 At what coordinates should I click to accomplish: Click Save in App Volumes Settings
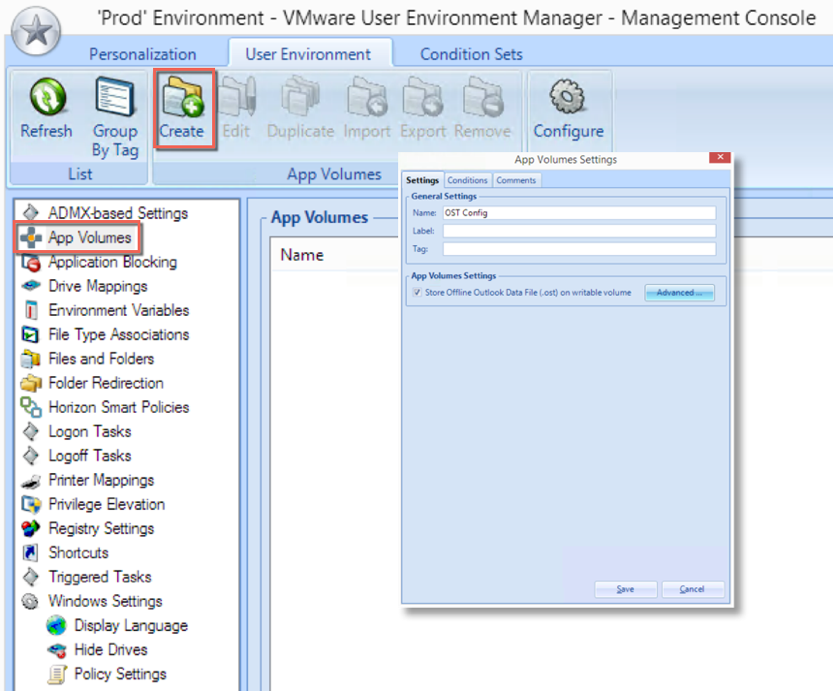click(x=625, y=589)
